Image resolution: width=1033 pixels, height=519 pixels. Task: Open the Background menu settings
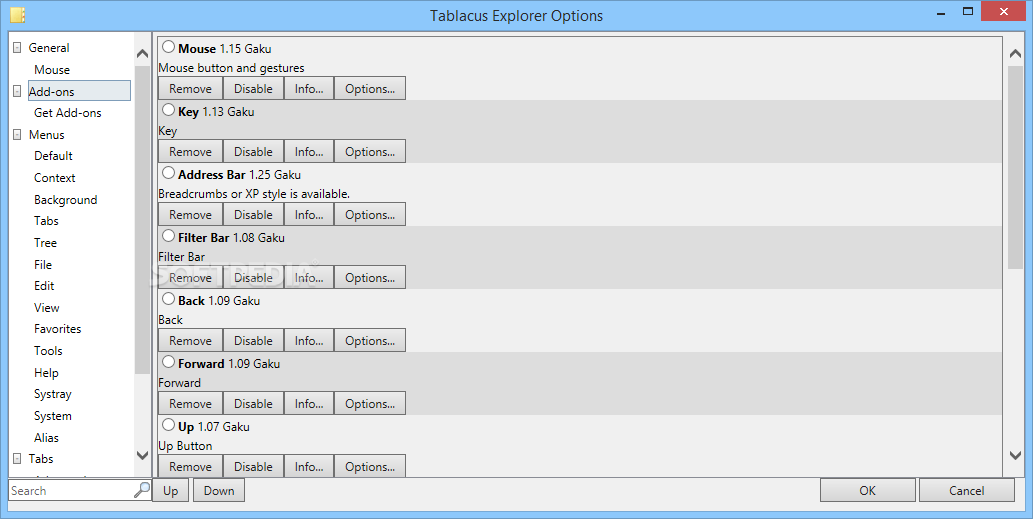[x=66, y=200]
